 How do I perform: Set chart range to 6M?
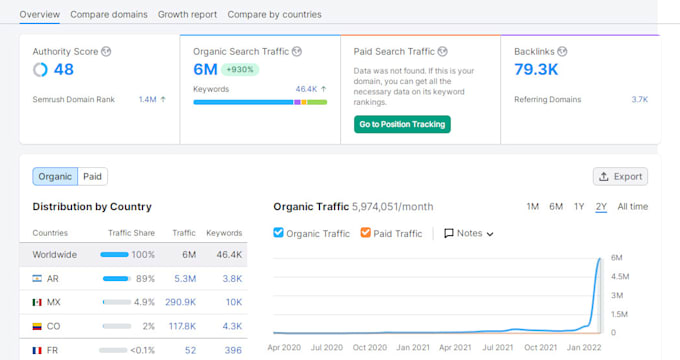tap(556, 207)
